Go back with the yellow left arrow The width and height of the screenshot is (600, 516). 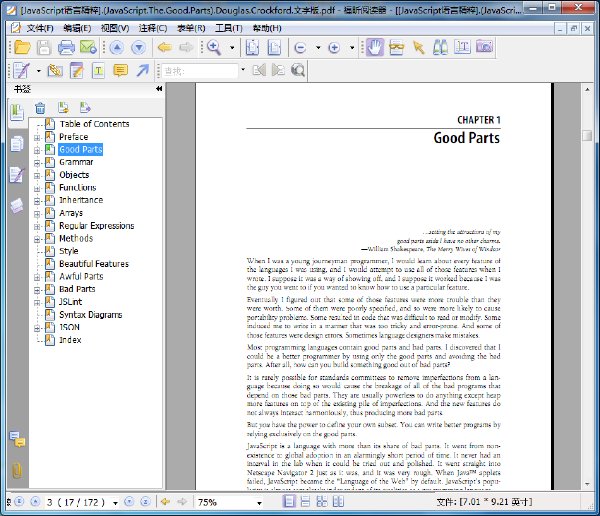(165, 47)
